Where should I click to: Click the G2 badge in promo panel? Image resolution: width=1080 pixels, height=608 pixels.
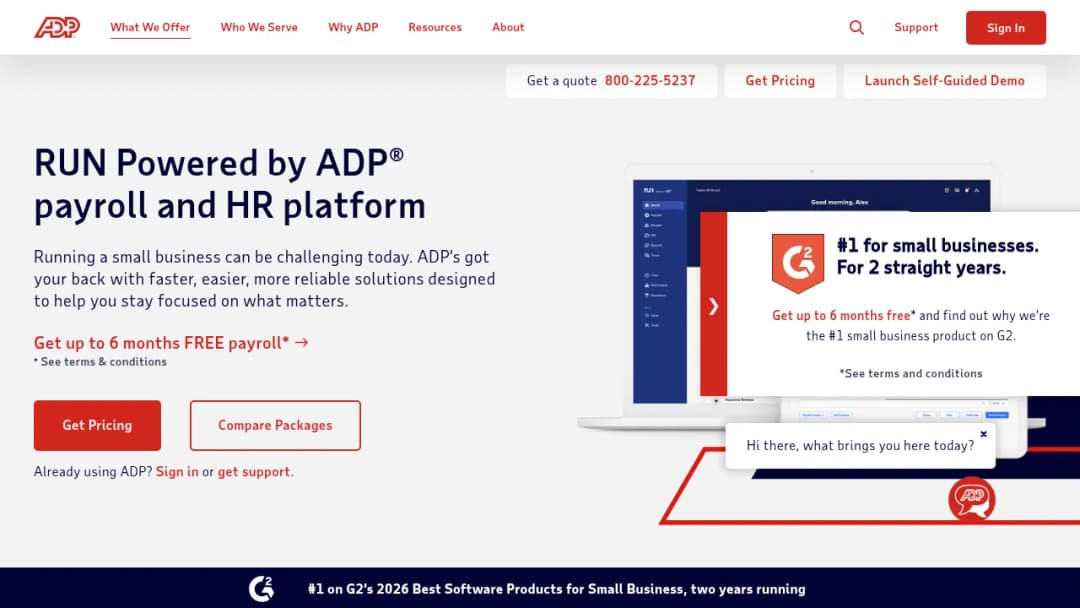click(x=798, y=263)
